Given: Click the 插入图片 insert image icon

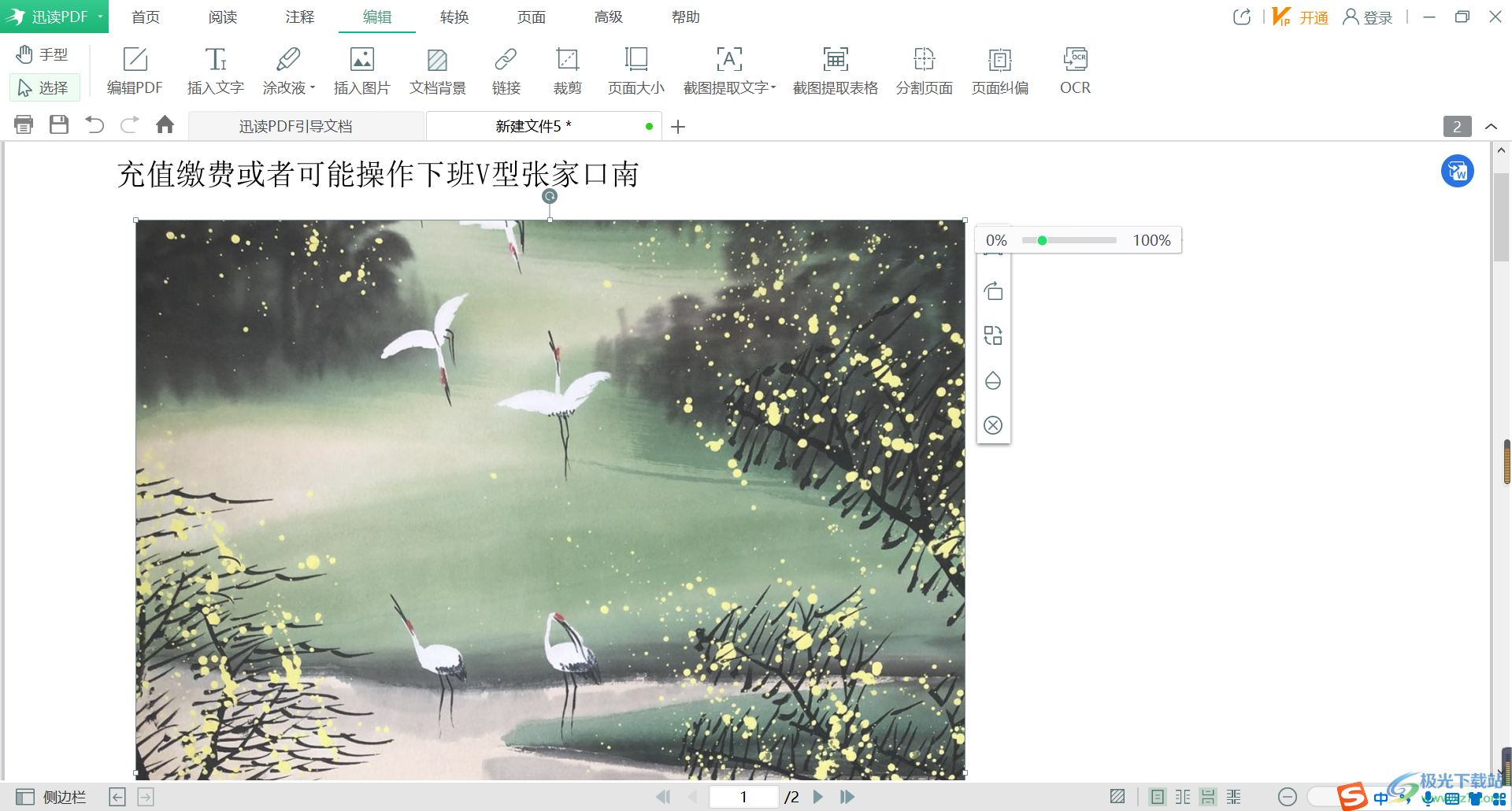Looking at the screenshot, I should pyautogui.click(x=362, y=59).
